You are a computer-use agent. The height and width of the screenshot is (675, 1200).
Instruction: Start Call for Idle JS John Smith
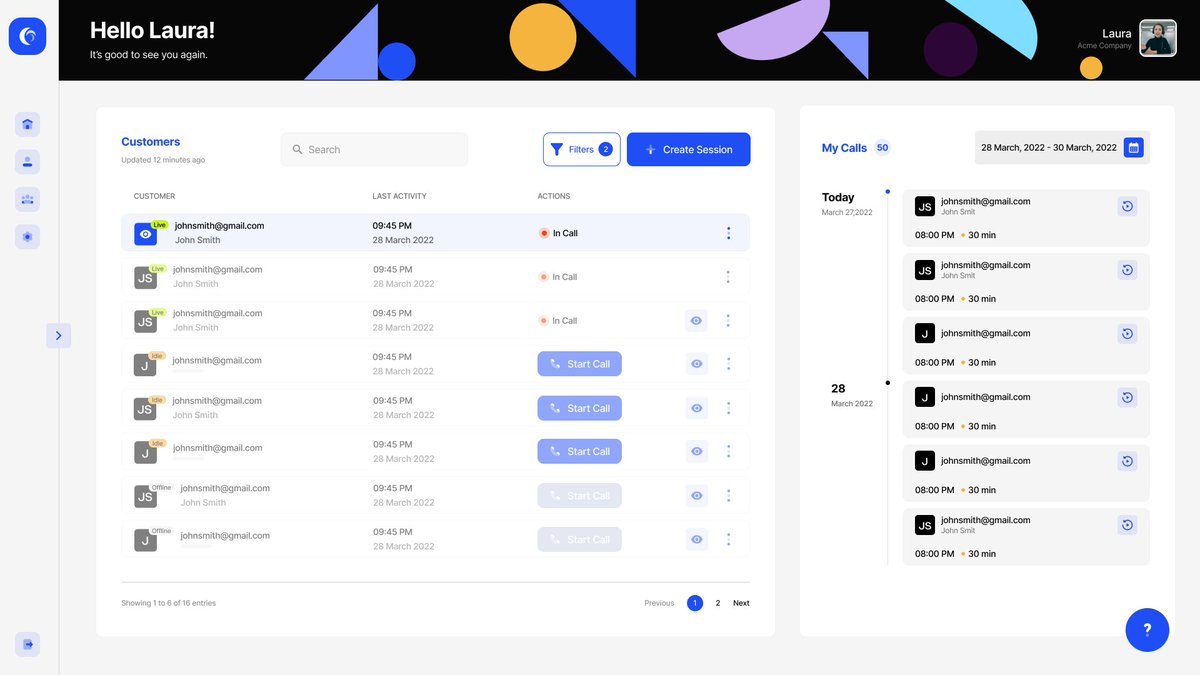click(580, 408)
